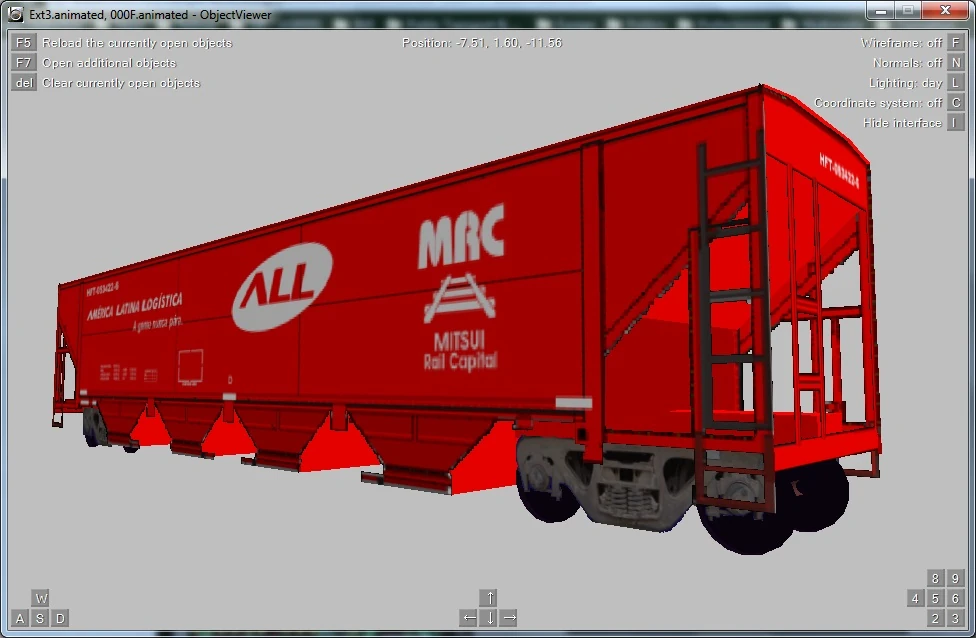
Task: Click the up arrow key icon
Action: tap(489, 598)
